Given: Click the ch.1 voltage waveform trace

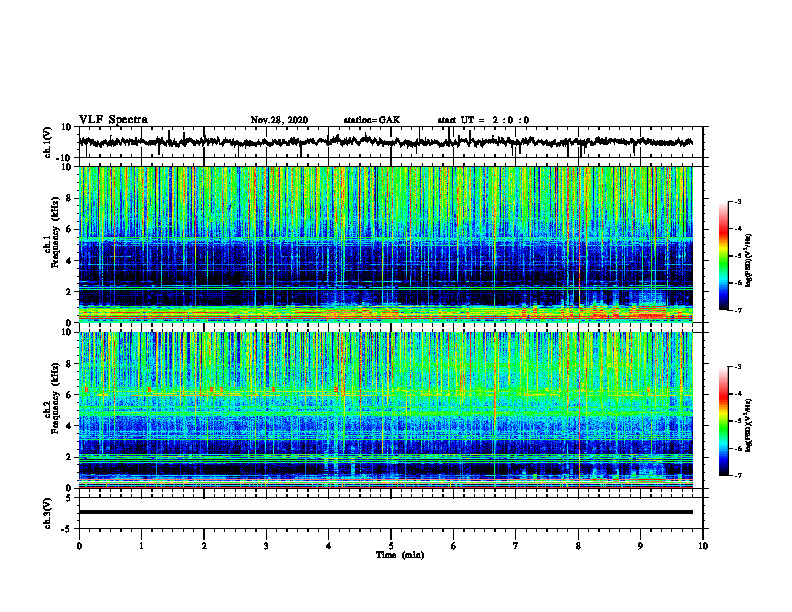Looking at the screenshot, I should click(385, 142).
